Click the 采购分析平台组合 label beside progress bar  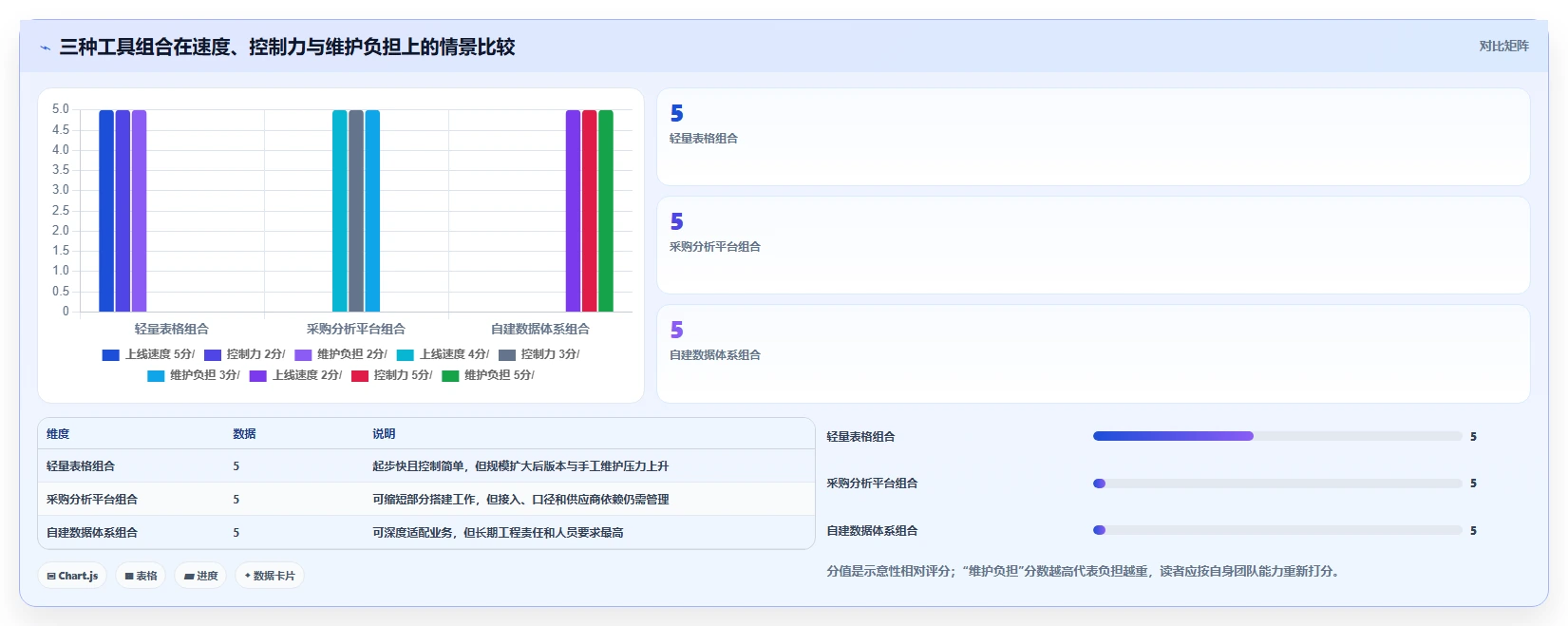[872, 484]
